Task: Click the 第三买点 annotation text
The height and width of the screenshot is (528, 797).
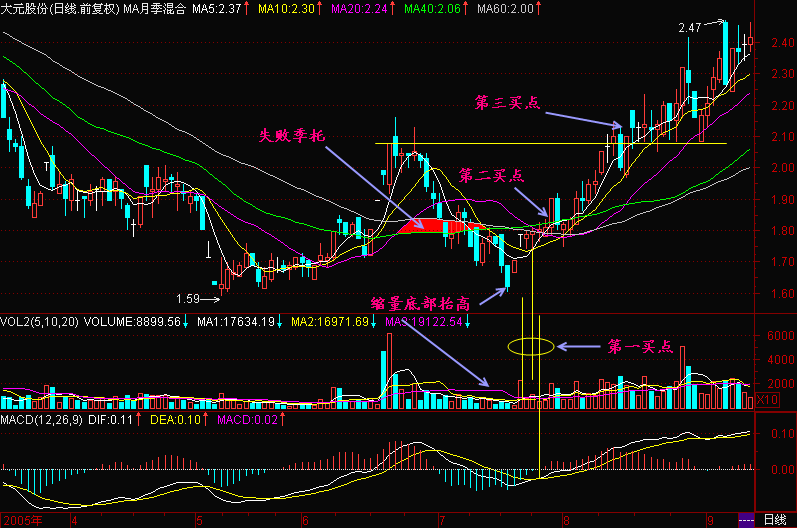Action: pyautogui.click(x=507, y=103)
